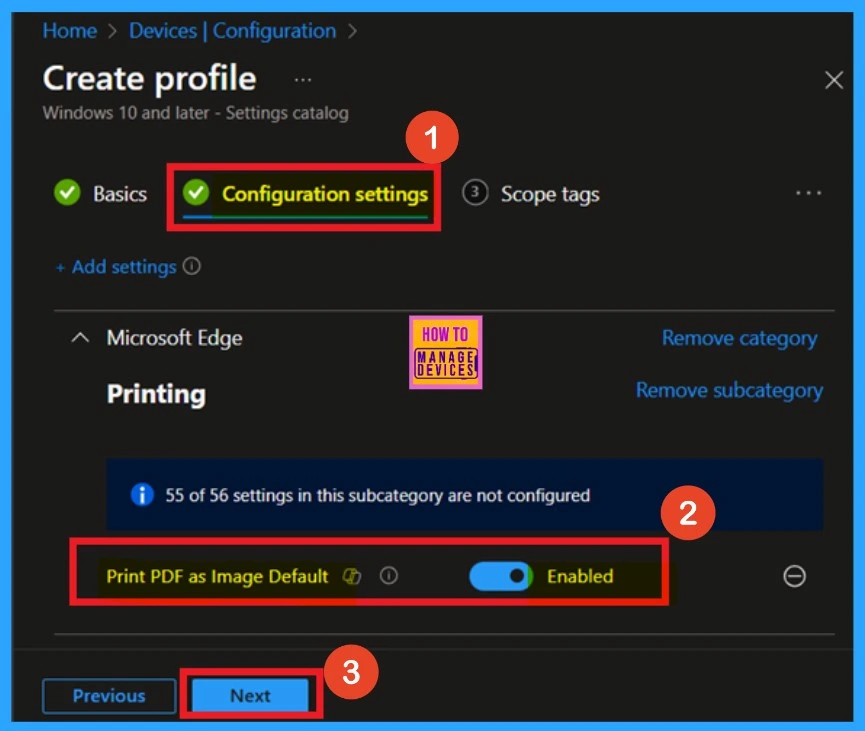This screenshot has height=731, width=865.
Task: Click '55 of 56 settings' banner text
Action: click(x=377, y=495)
